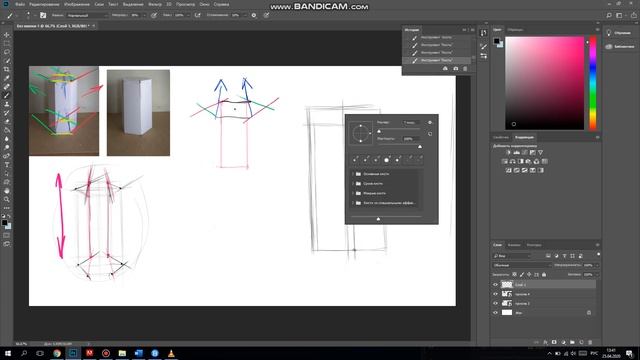Click the brush hardness slider handle

click(420, 147)
